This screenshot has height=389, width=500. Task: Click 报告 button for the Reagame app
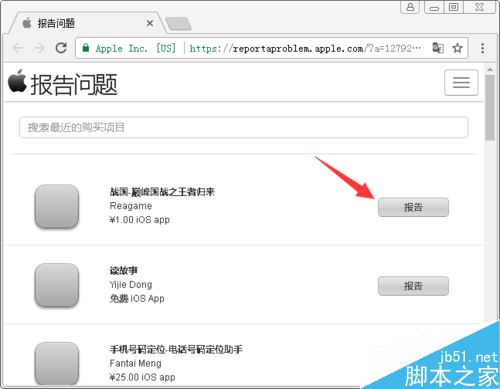point(413,207)
